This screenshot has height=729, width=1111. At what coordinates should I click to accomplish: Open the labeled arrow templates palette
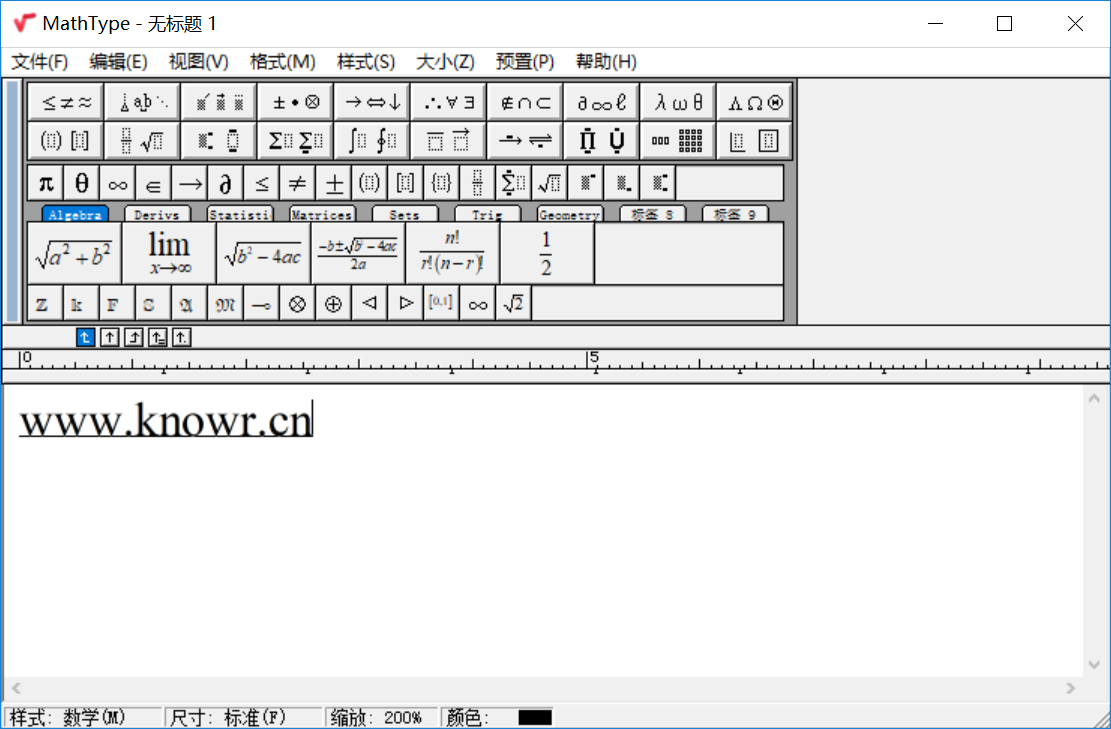[525, 140]
